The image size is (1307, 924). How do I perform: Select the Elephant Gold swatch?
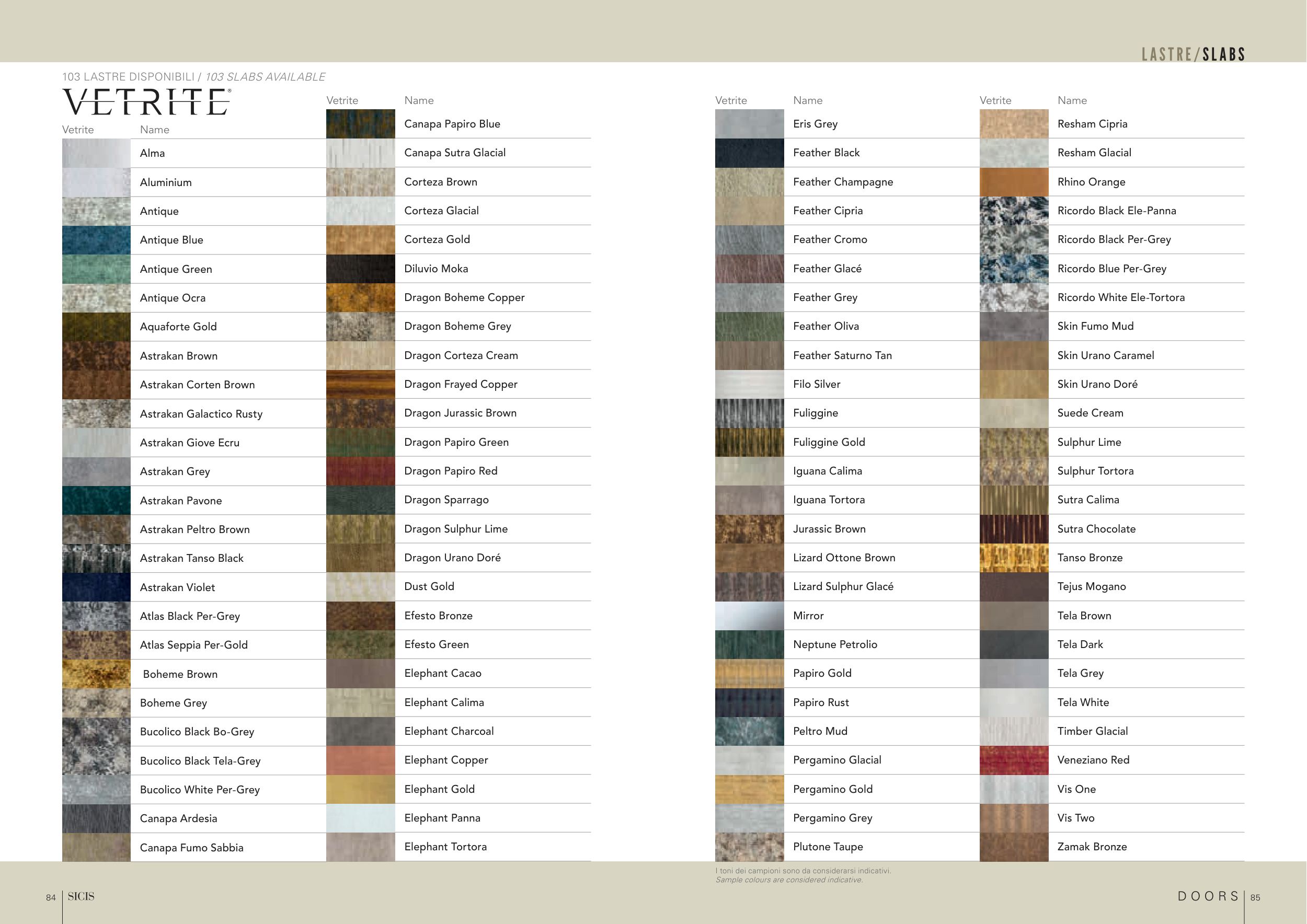360,789
